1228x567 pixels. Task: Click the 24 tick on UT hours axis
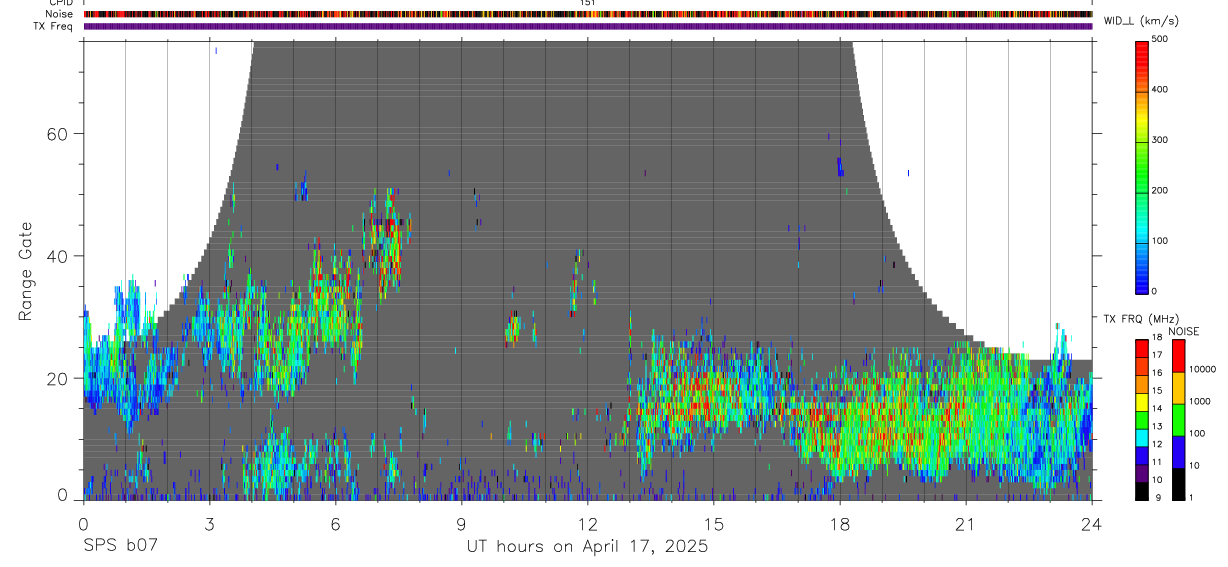click(1091, 524)
